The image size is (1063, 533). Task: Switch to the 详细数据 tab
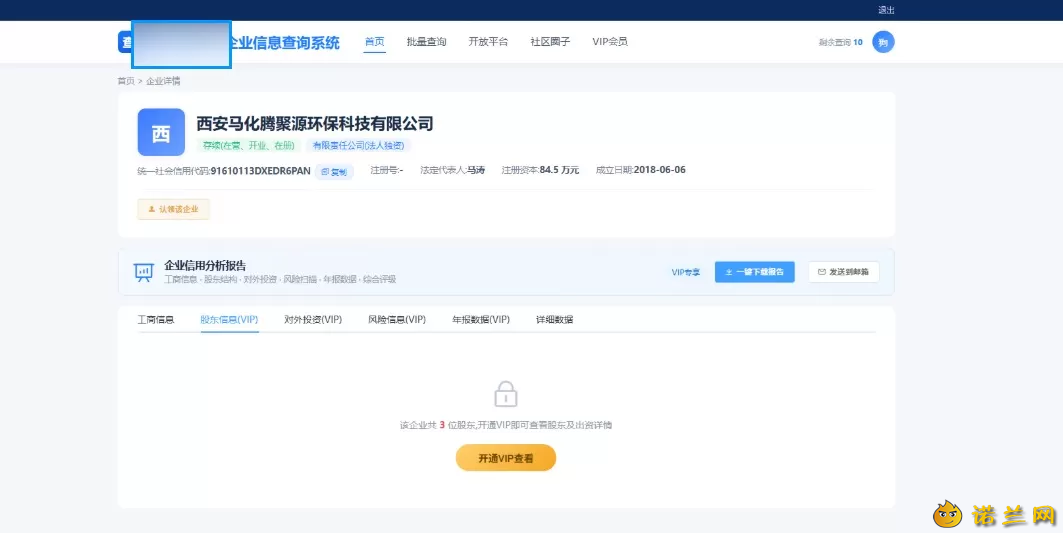click(555, 319)
